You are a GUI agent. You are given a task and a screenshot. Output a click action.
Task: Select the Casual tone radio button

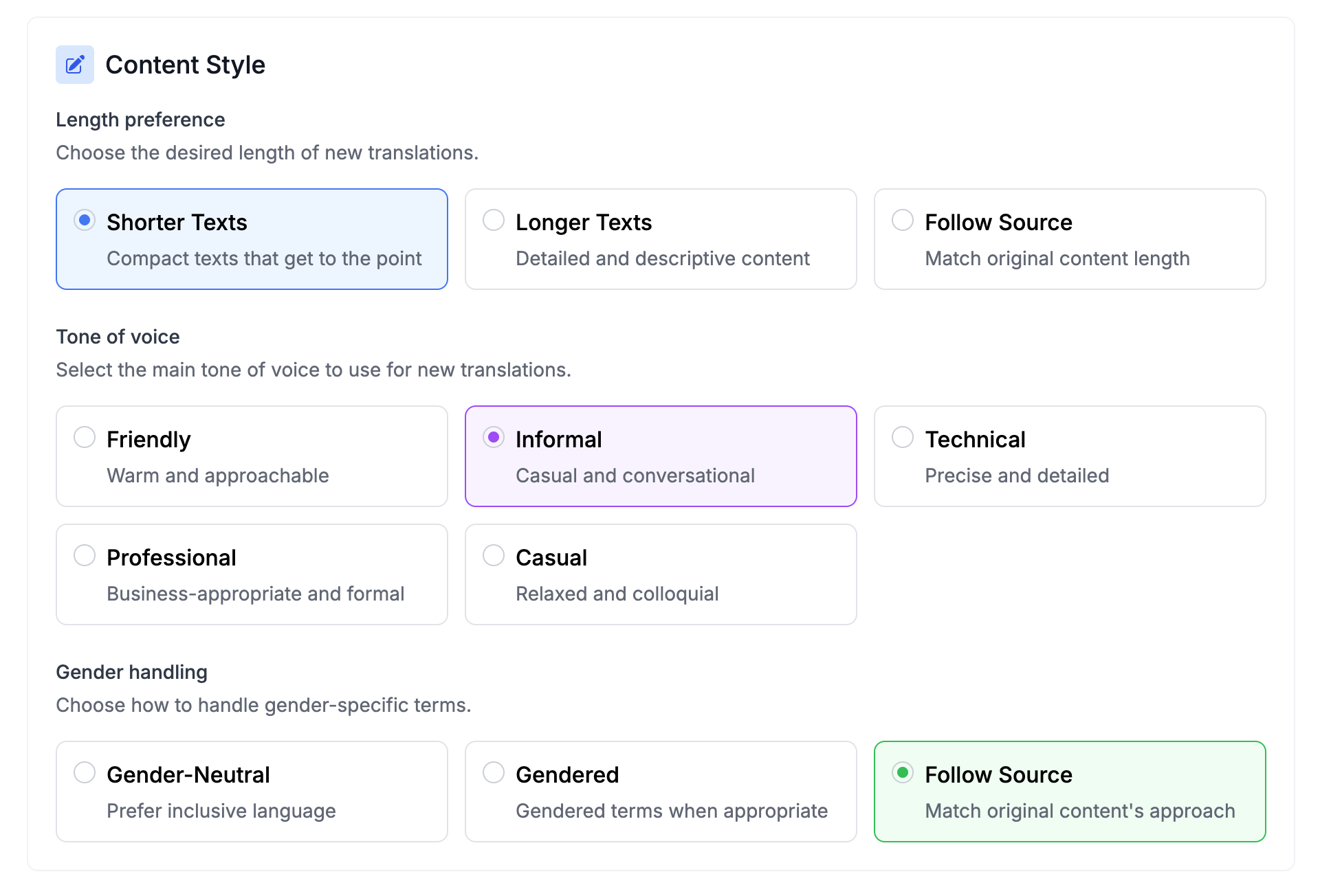point(494,555)
